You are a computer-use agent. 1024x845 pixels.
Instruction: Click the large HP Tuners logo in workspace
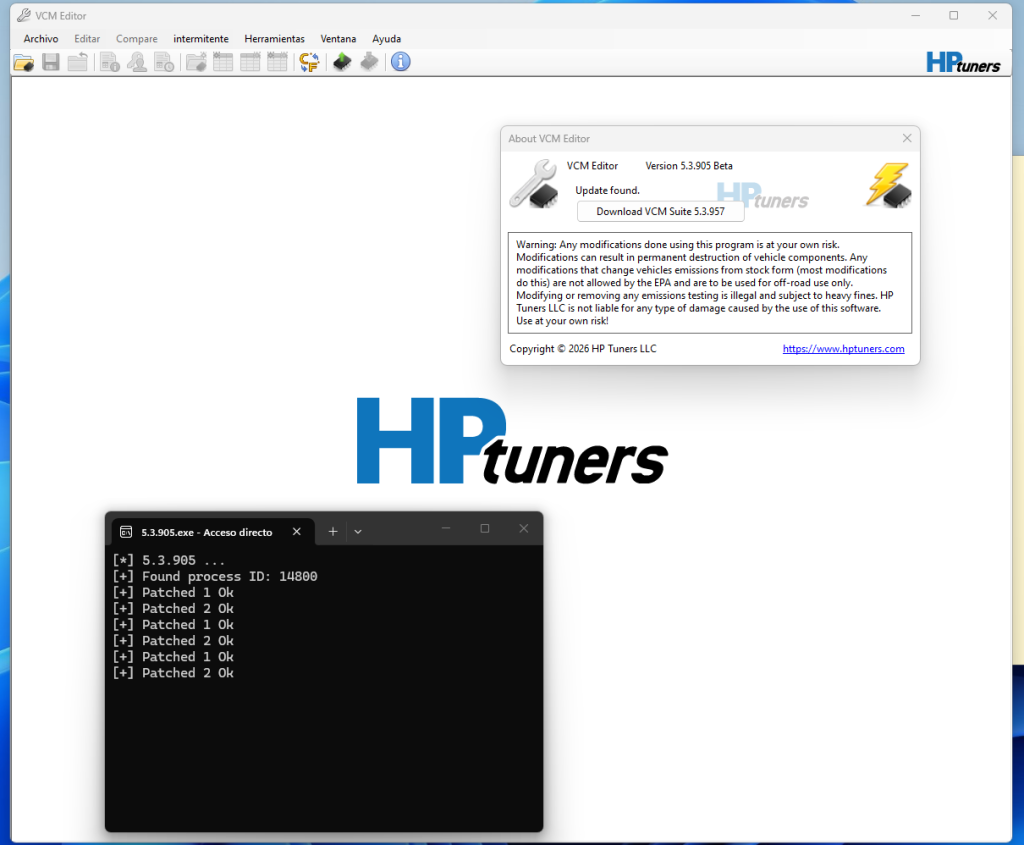(x=512, y=441)
